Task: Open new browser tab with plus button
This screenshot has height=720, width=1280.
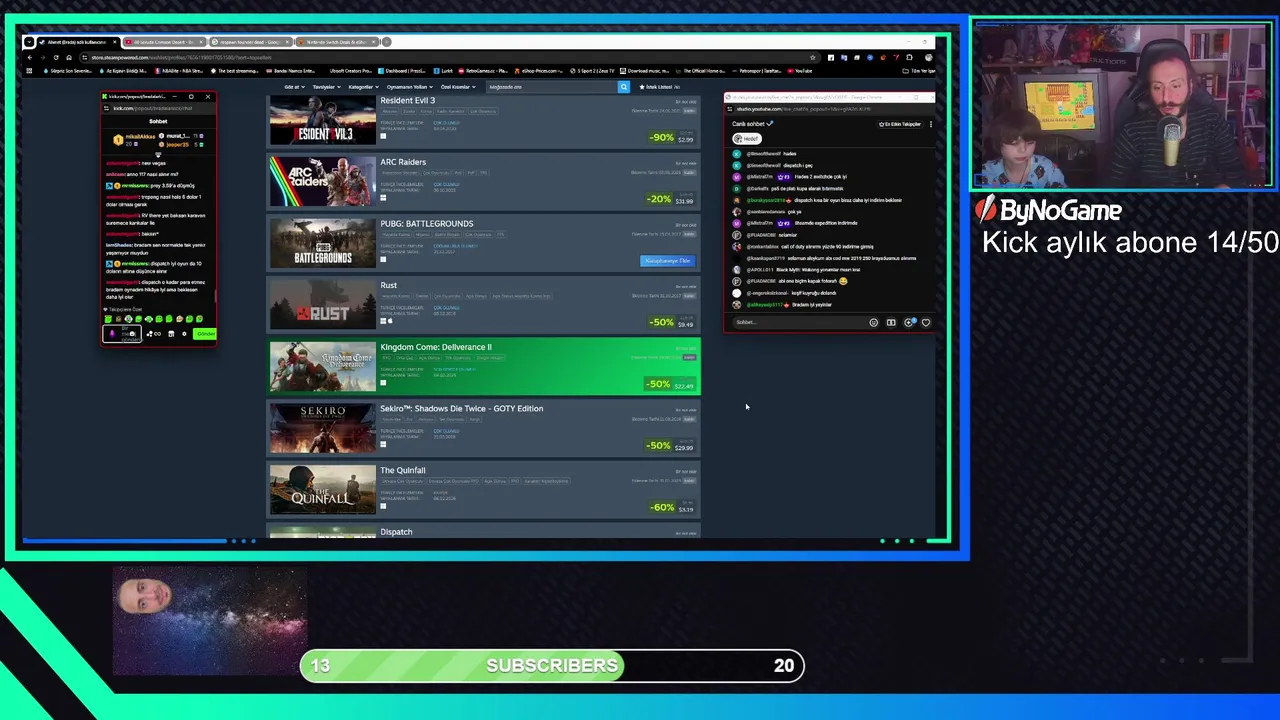Action: click(x=386, y=42)
